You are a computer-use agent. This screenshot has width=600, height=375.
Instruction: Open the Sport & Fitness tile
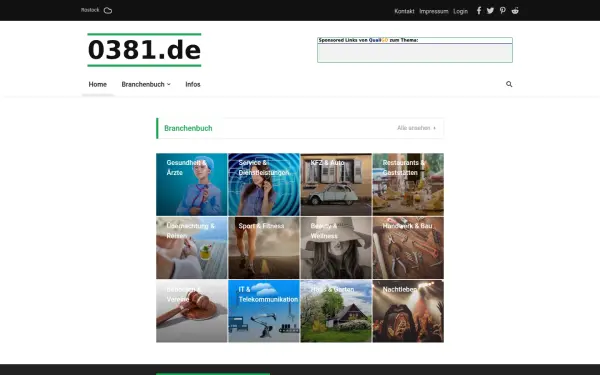(x=264, y=248)
